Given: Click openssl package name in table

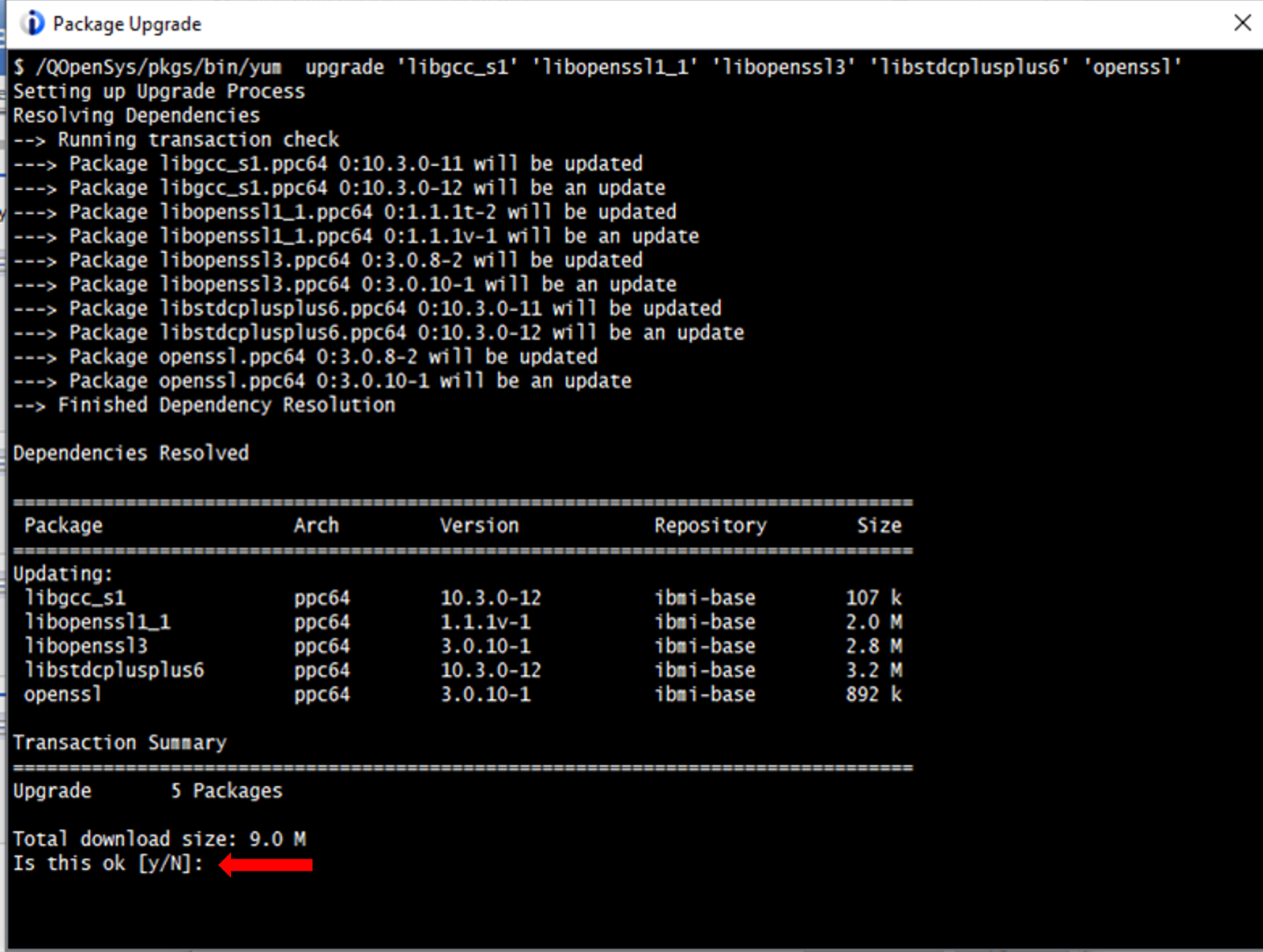Looking at the screenshot, I should pos(63,694).
